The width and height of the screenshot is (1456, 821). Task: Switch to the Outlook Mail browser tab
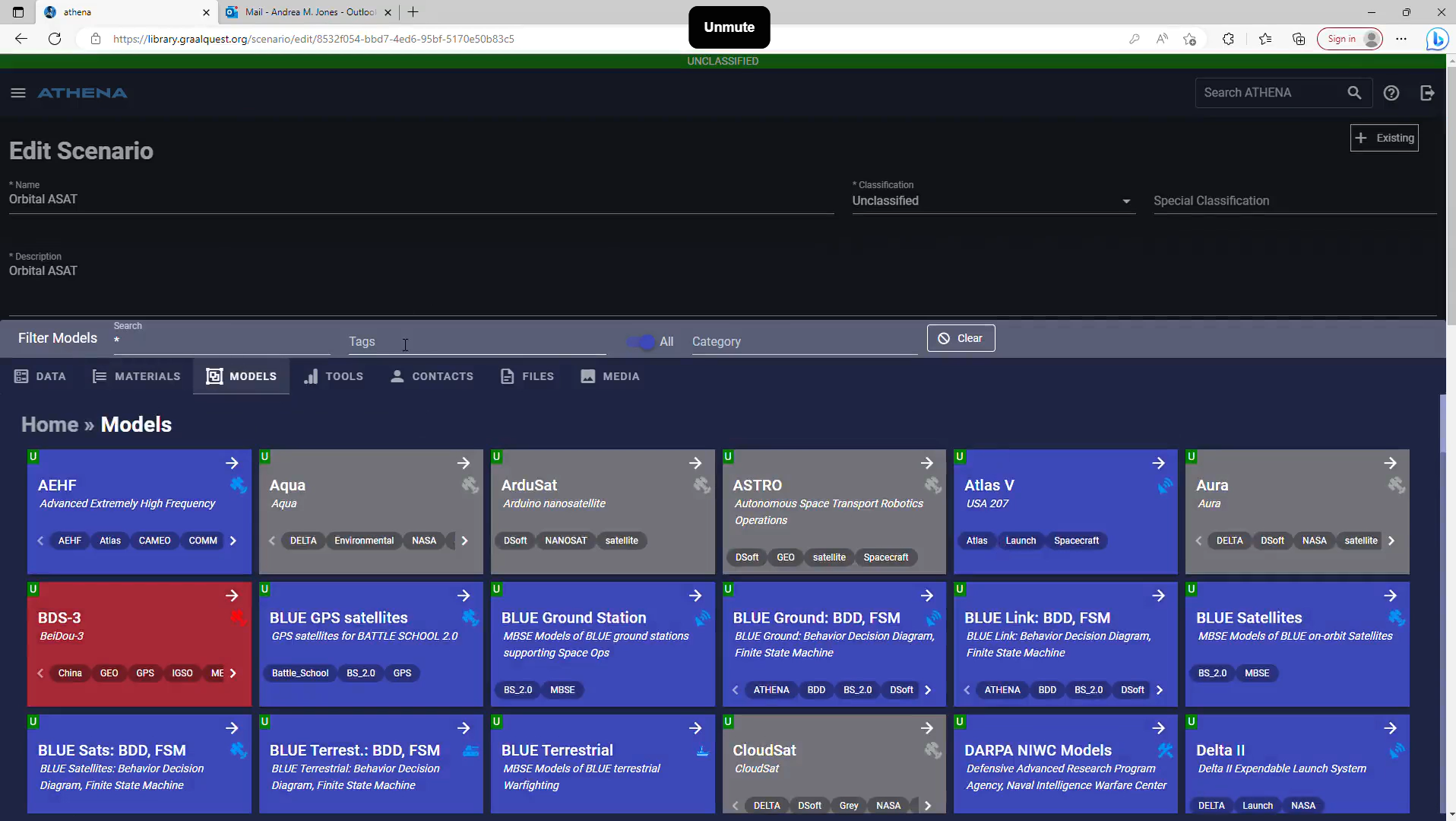click(310, 12)
